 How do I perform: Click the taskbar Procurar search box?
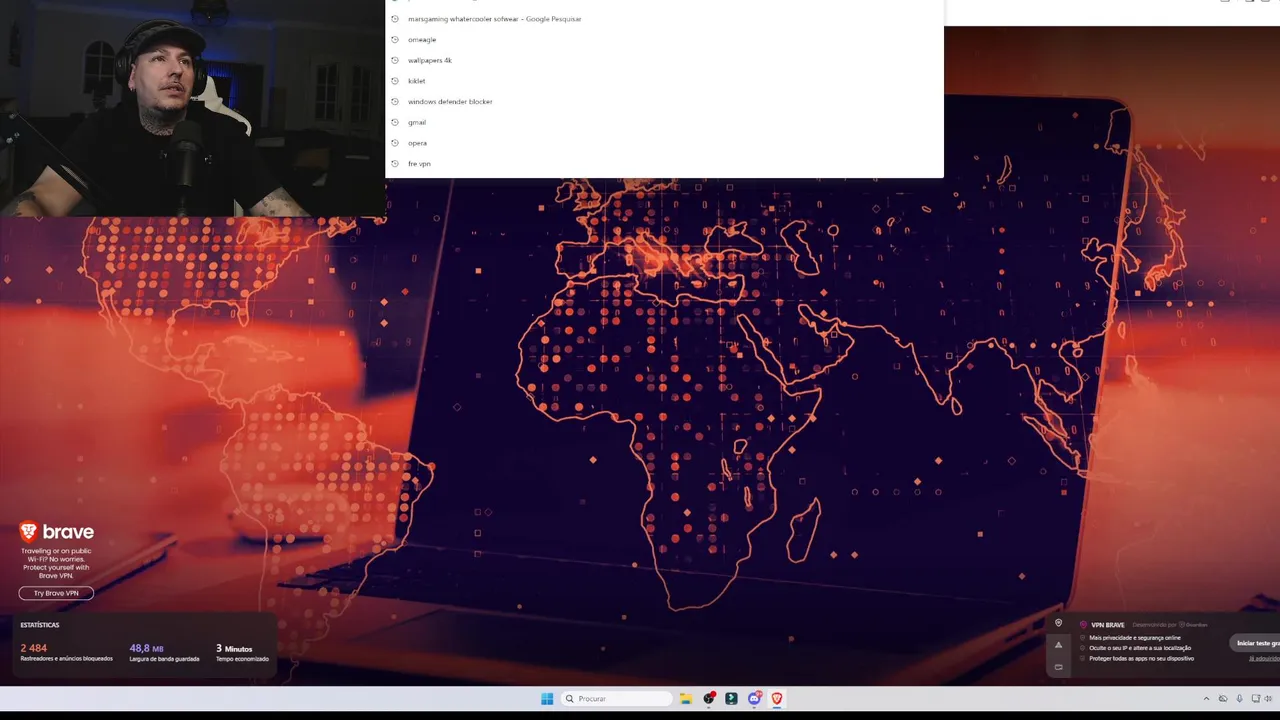tap(616, 698)
